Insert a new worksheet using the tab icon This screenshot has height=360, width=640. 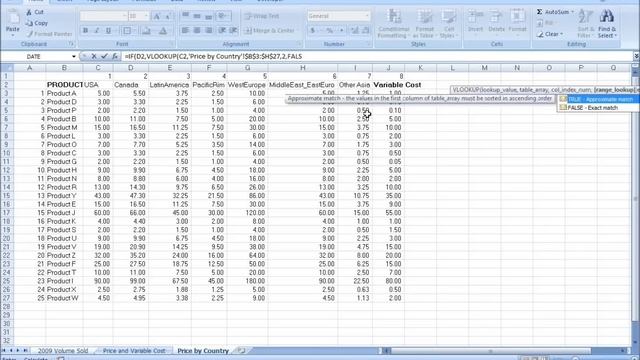241,350
